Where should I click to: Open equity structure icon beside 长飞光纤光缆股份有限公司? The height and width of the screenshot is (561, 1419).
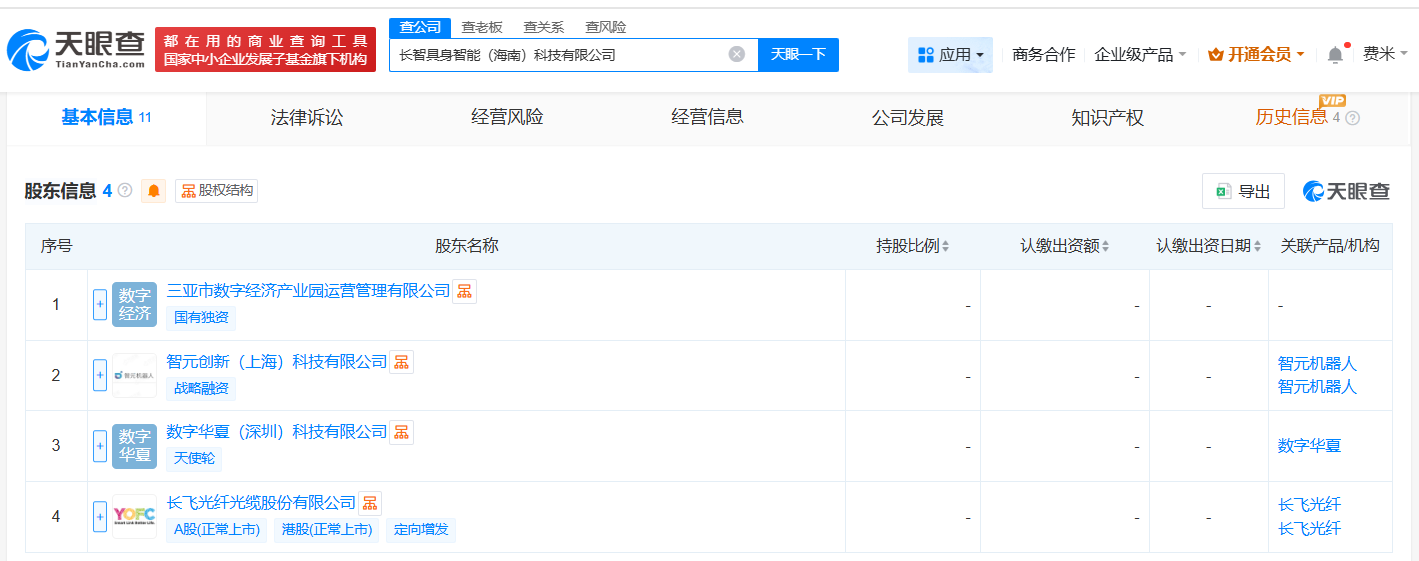click(x=370, y=503)
